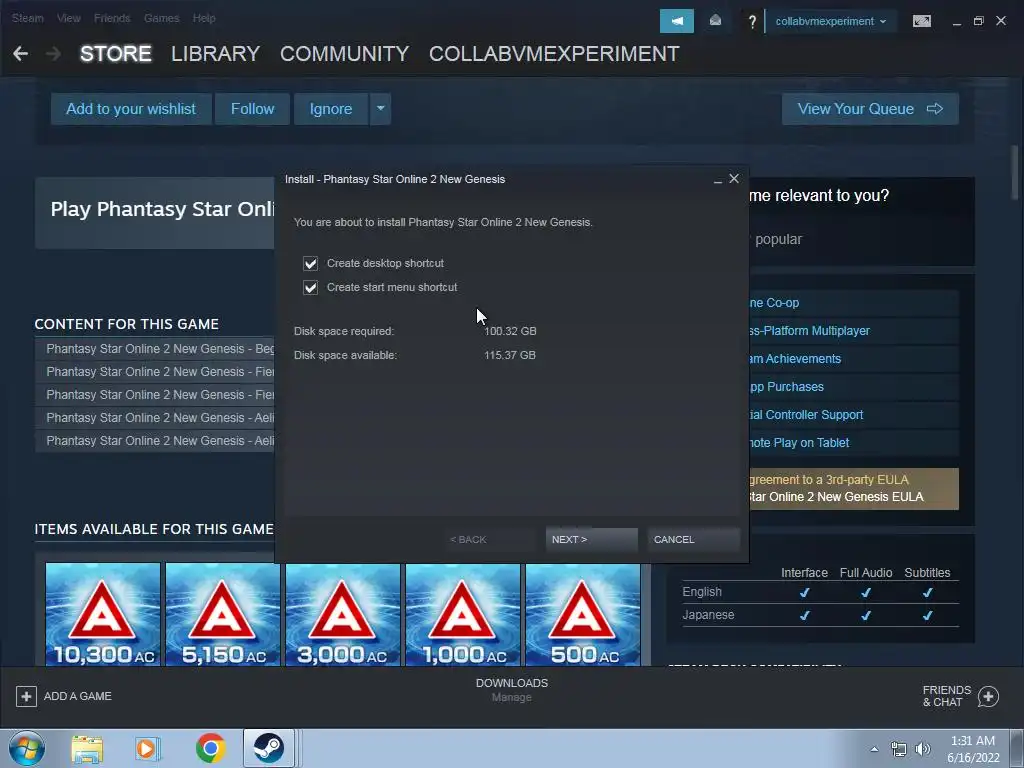Click NEXT in the install dialog
Viewport: 1024px width, 768px height.
tap(591, 539)
